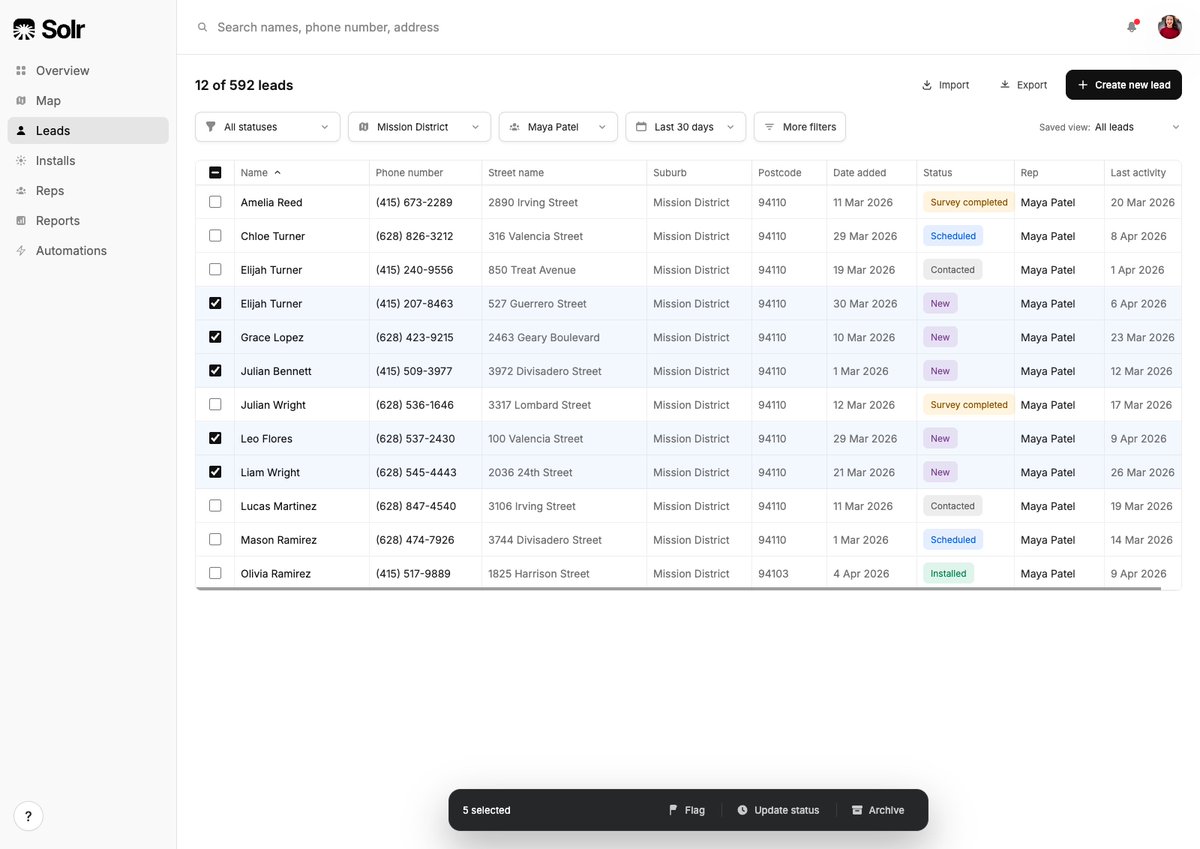Open the All statuses dropdown
This screenshot has width=1200, height=849.
(267, 127)
